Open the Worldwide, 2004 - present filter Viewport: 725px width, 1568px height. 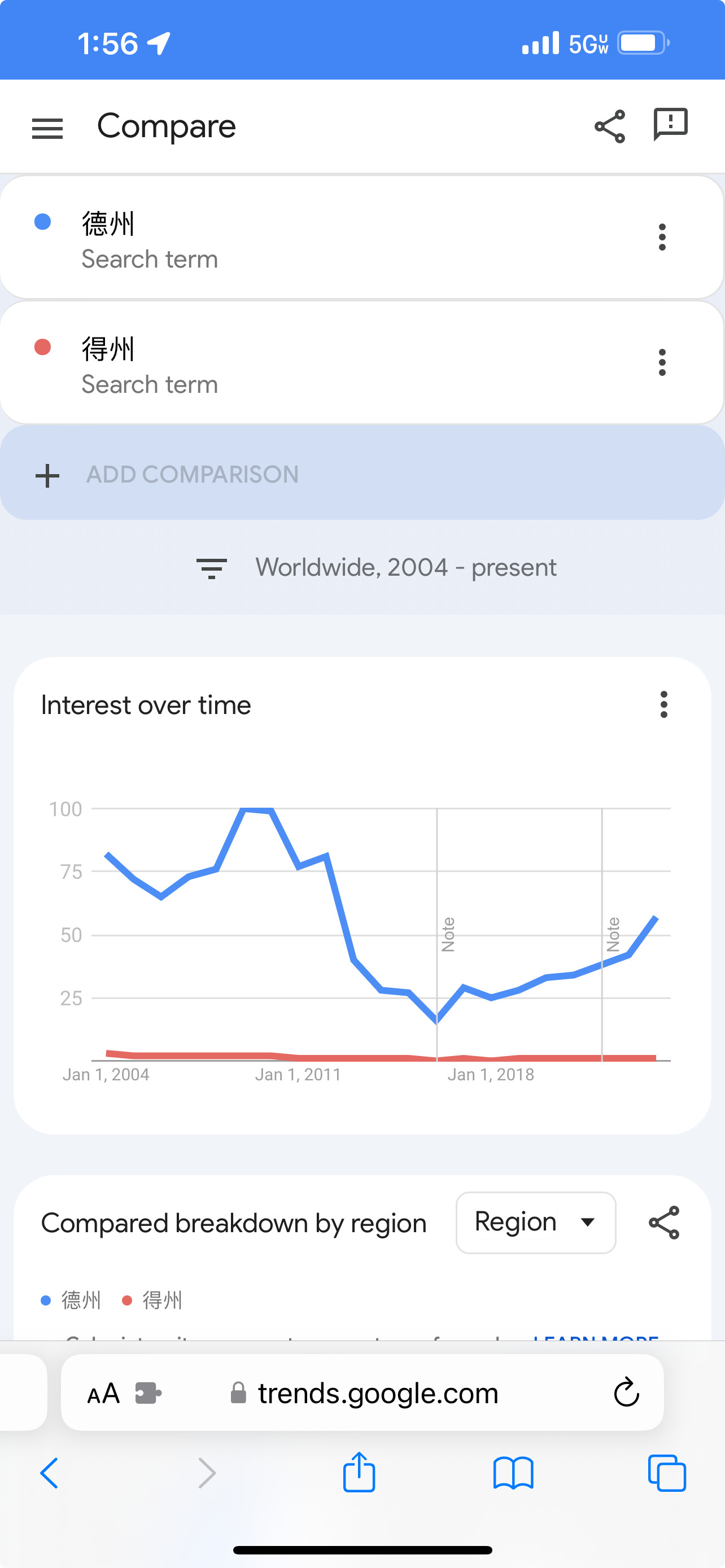click(x=376, y=568)
